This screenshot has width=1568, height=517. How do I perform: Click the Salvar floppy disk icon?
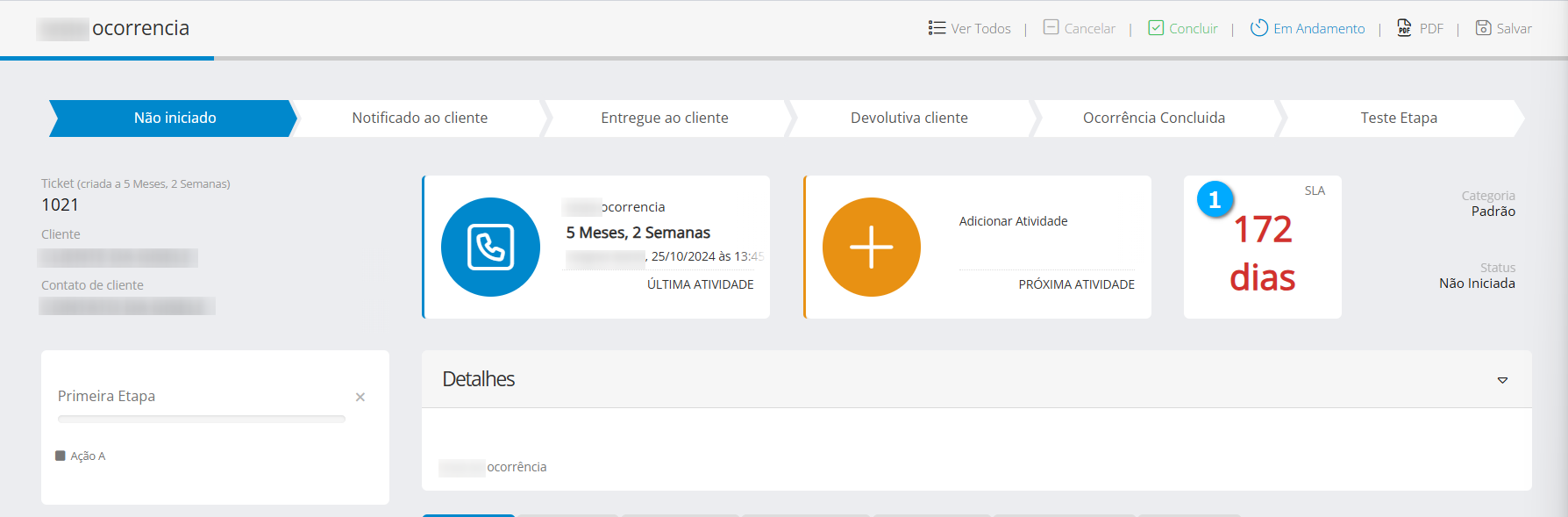[x=1483, y=28]
